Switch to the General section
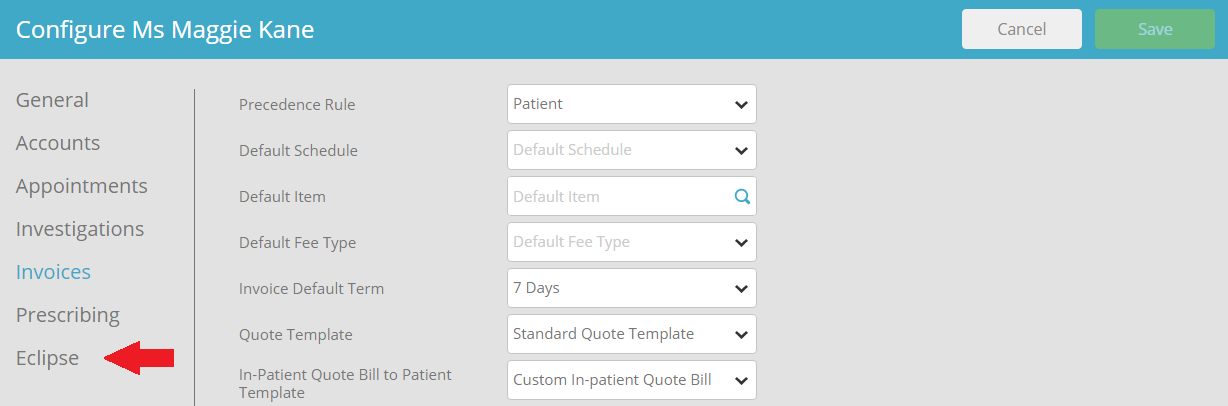The image size is (1228, 406). pyautogui.click(x=52, y=100)
